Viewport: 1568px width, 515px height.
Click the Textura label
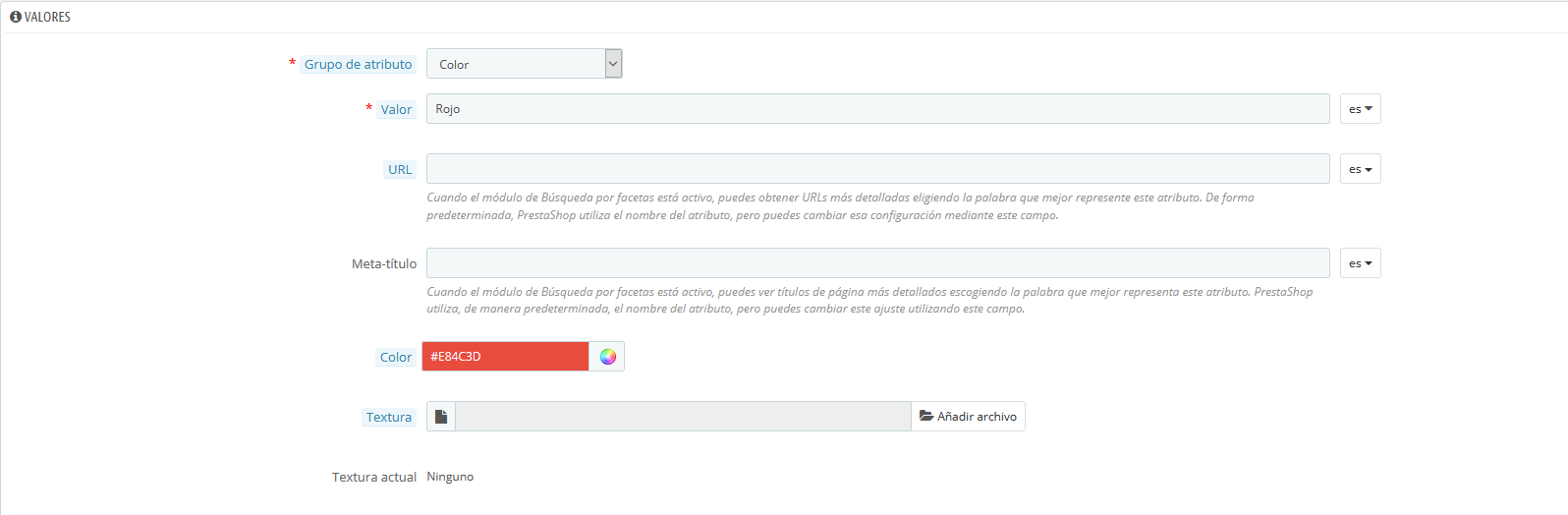389,418
